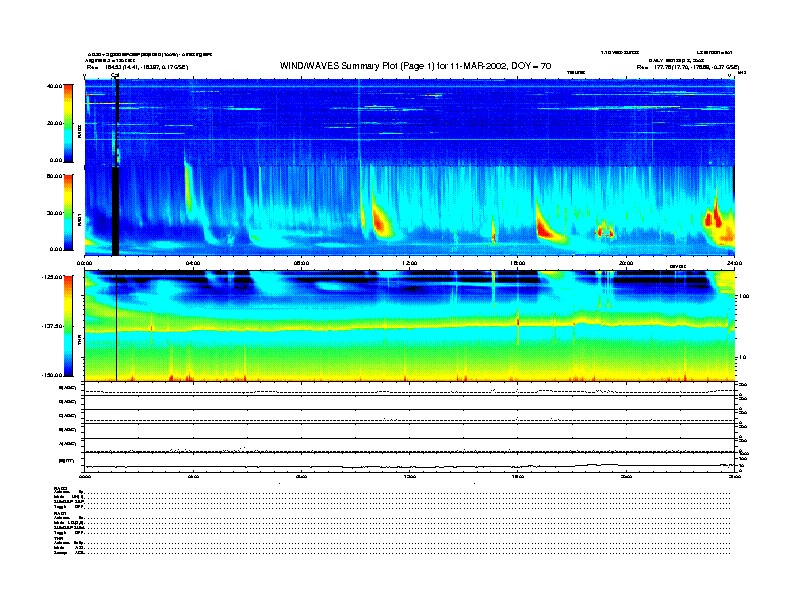Click the RAD1 color scale bar
The height and width of the screenshot is (612, 792).
tap(68, 213)
